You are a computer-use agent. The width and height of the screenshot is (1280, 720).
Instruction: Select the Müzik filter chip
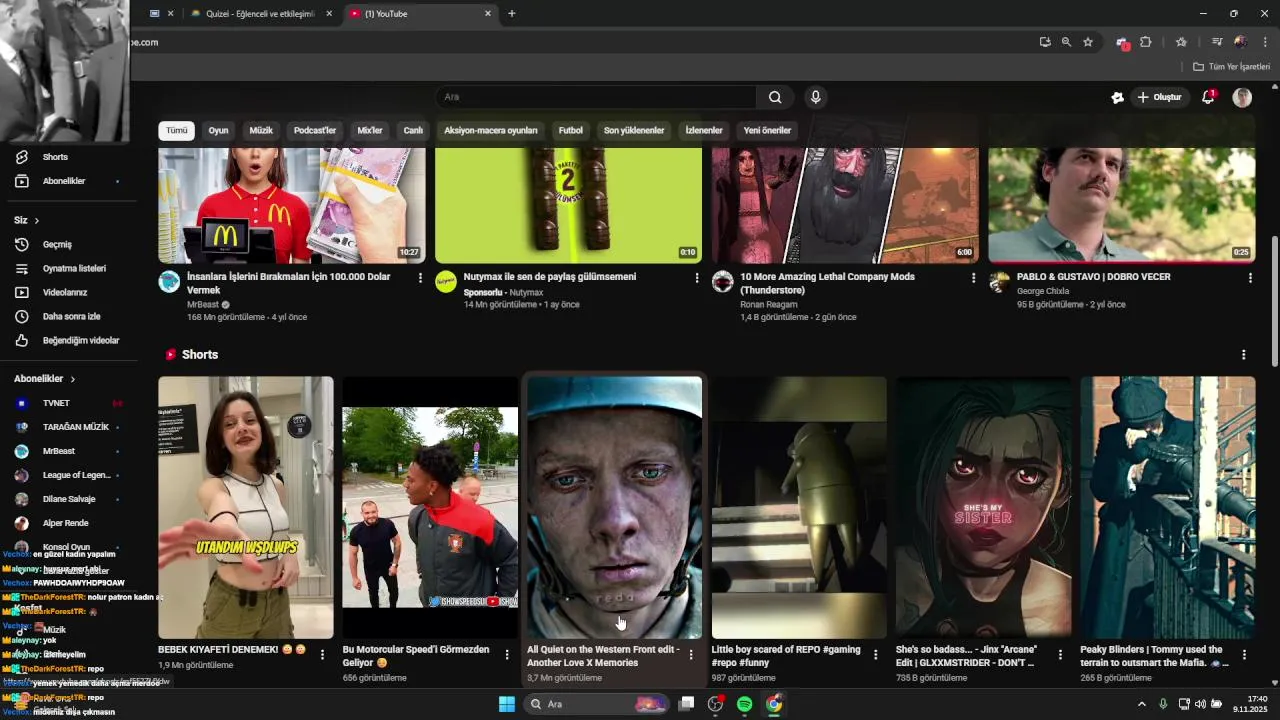tap(261, 130)
